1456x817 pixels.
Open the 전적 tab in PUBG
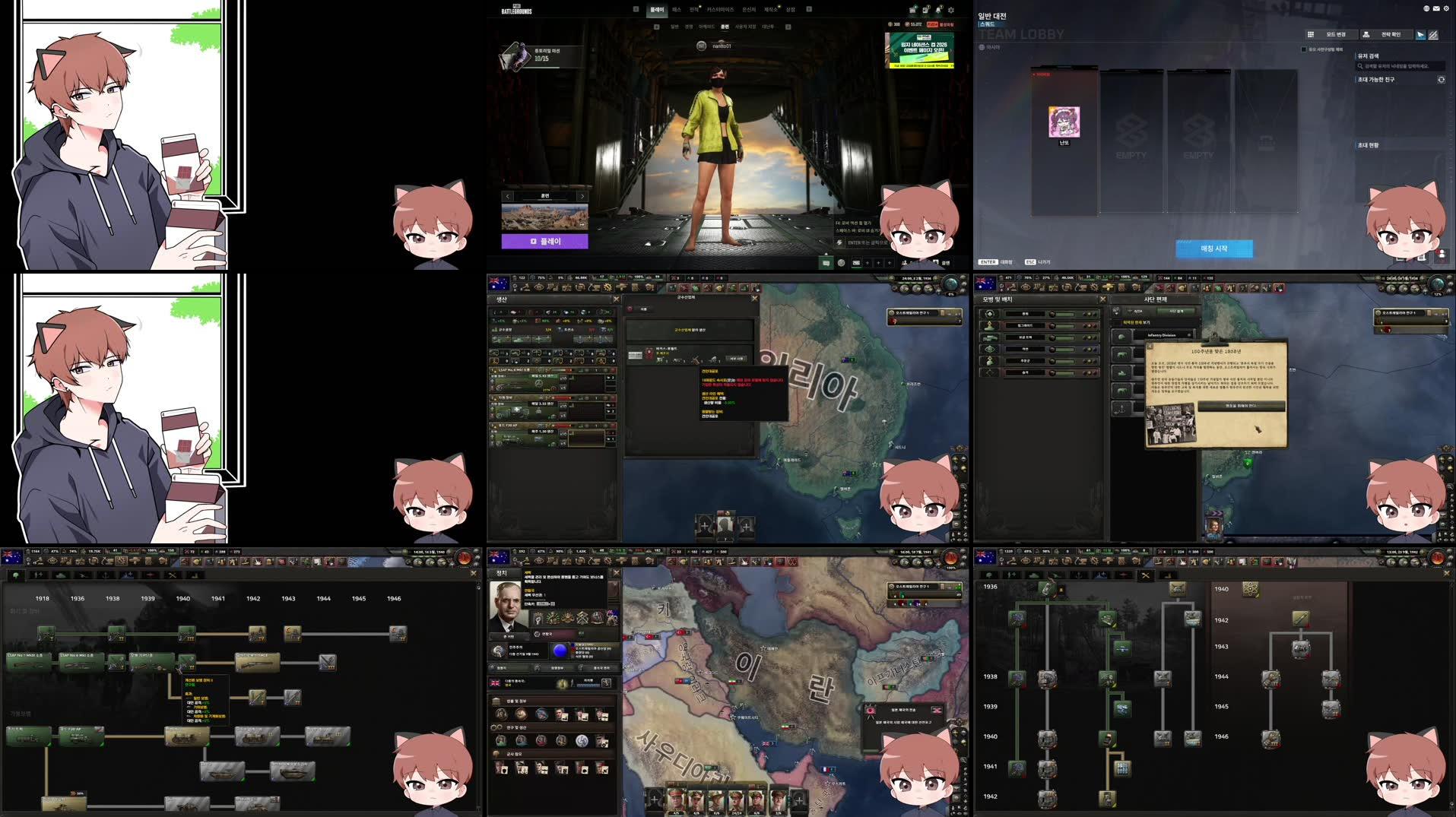(694, 10)
